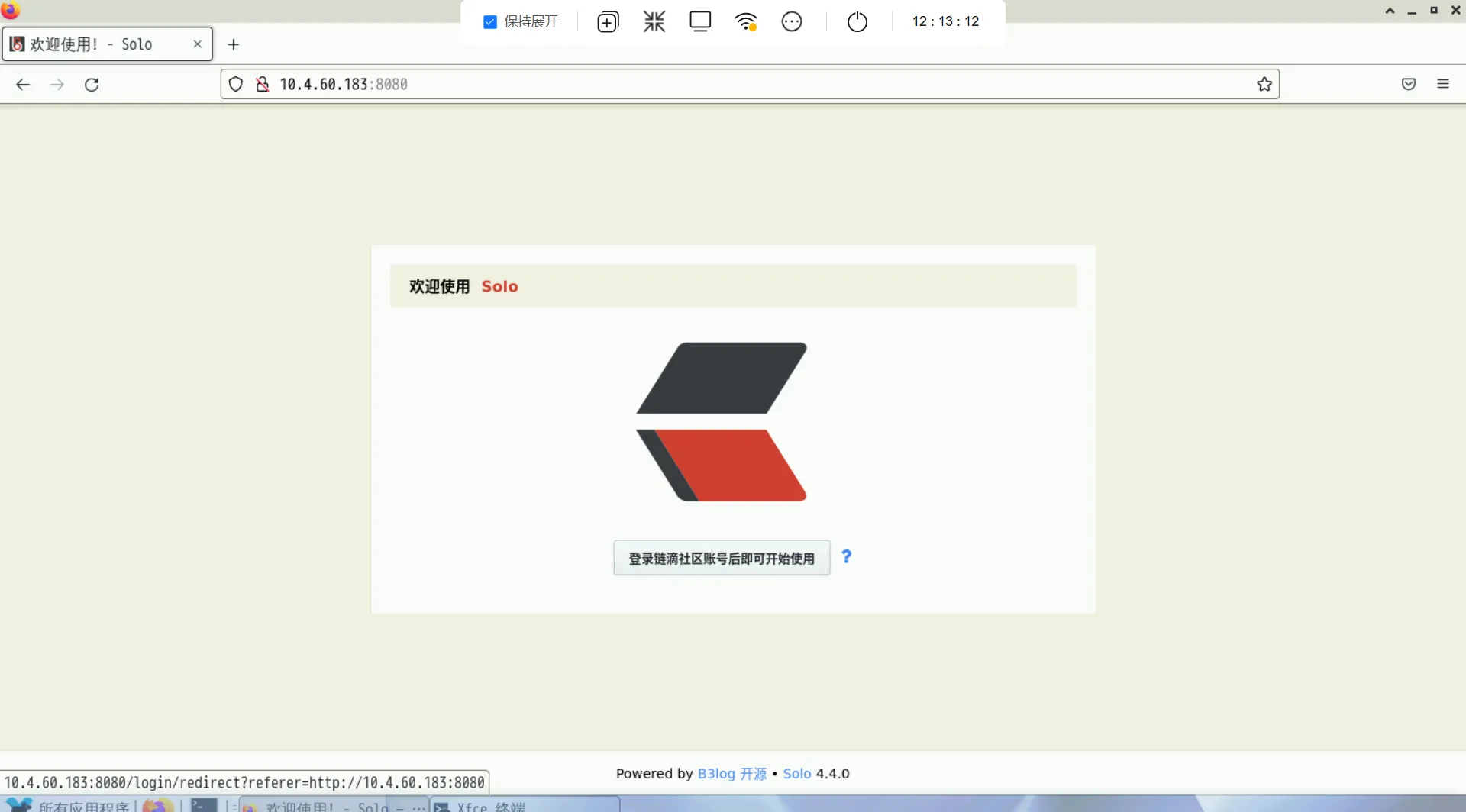Close the 欢迎使用! - Solo tab
1466x812 pixels.
(x=198, y=44)
